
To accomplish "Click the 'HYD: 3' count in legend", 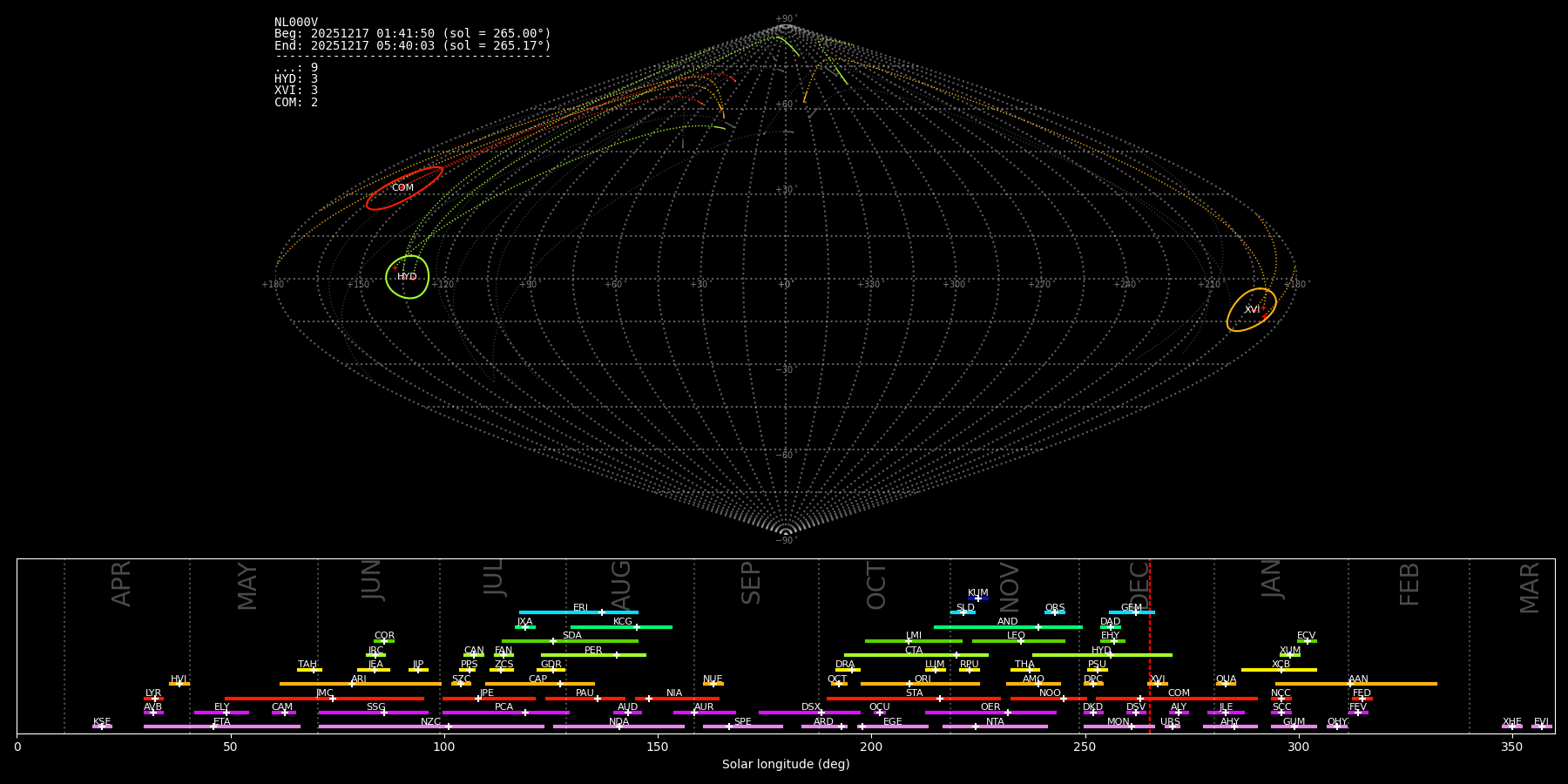I will coord(296,79).
